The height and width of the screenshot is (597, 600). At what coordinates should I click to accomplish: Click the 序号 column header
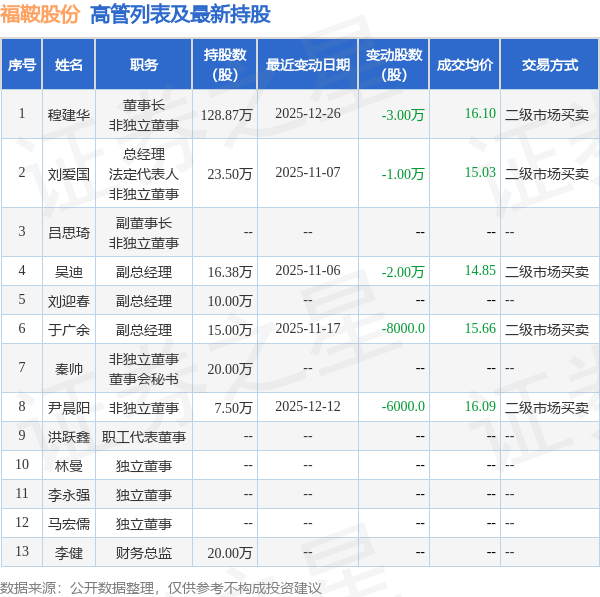coord(22,64)
